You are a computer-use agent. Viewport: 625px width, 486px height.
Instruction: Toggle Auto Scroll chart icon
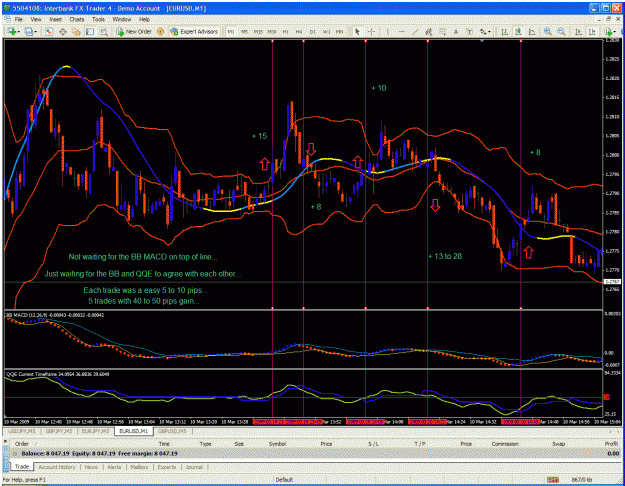point(578,31)
